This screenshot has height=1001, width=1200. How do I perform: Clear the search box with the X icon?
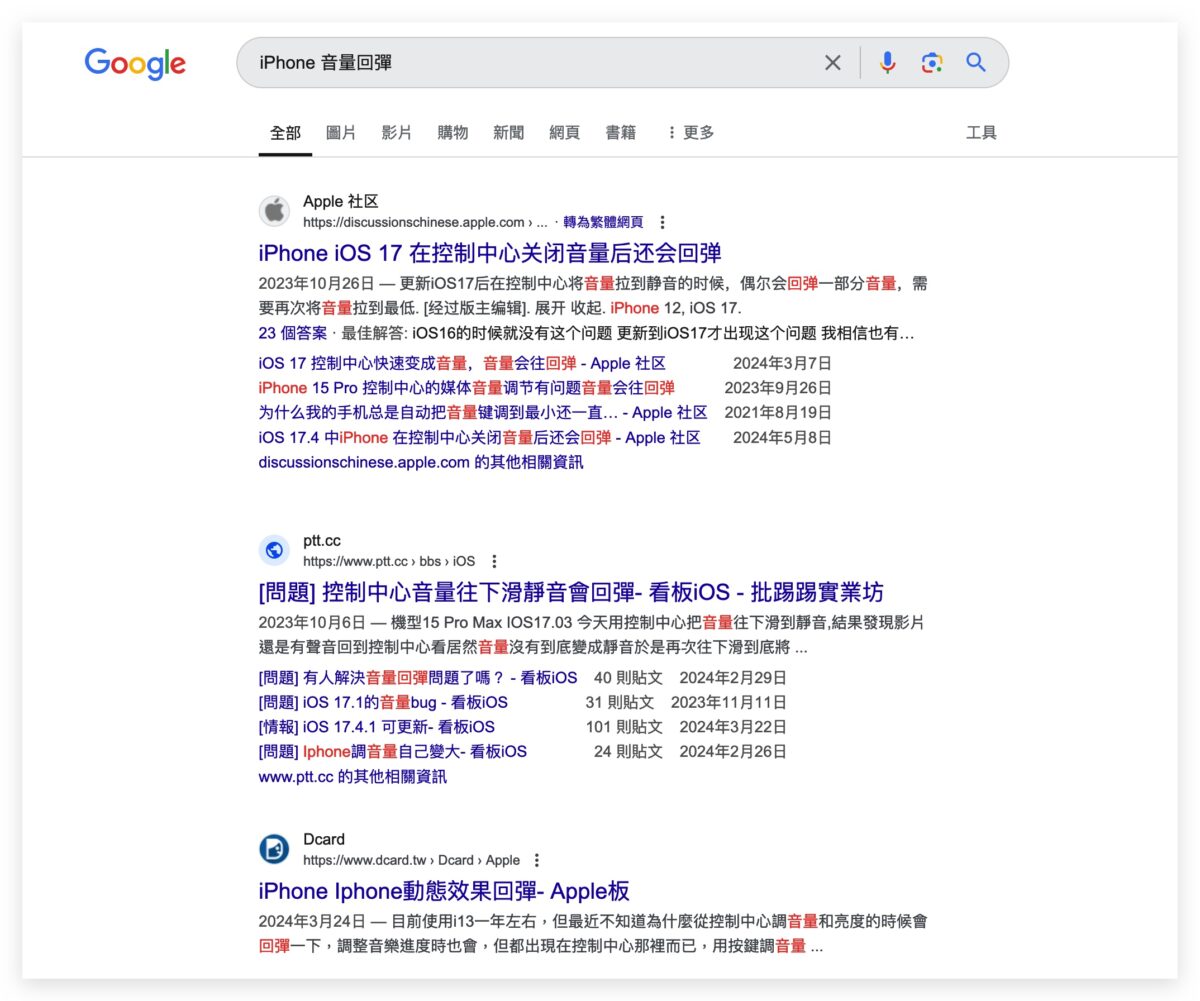(x=832, y=62)
